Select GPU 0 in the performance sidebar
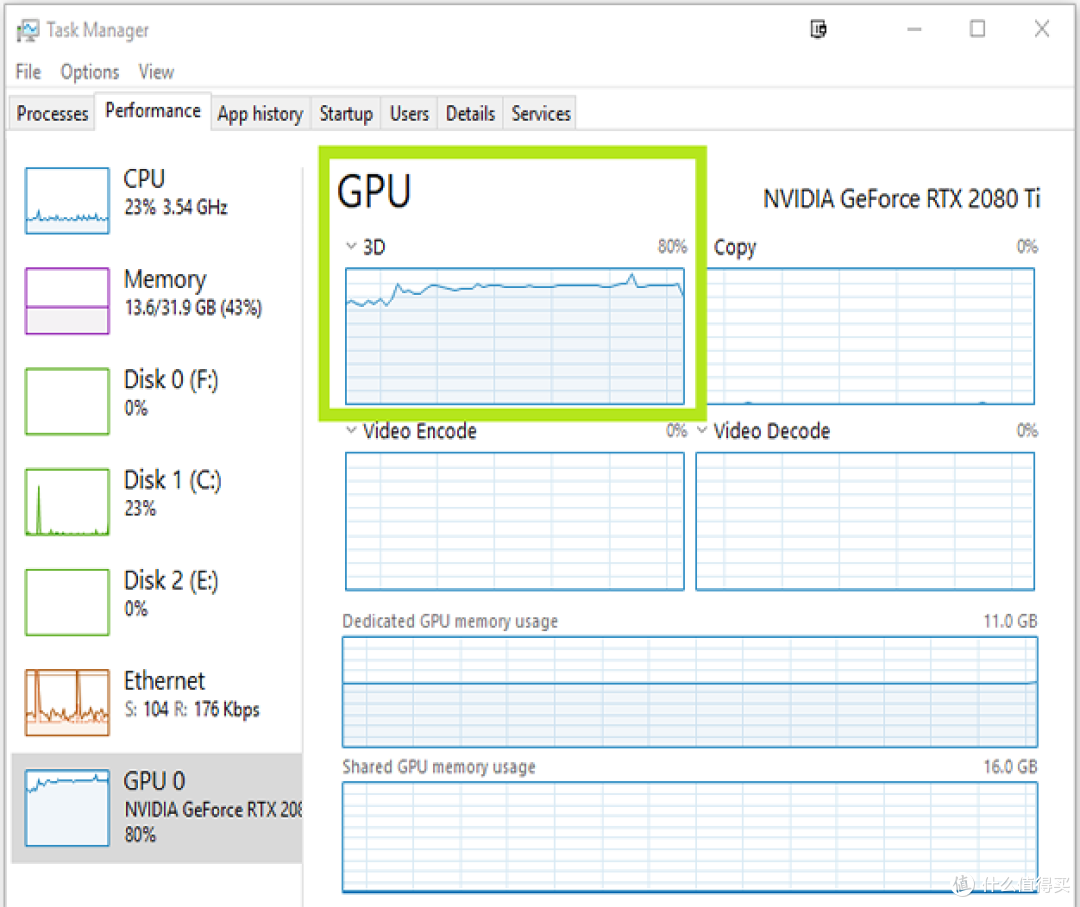The height and width of the screenshot is (907, 1080). tap(150, 805)
